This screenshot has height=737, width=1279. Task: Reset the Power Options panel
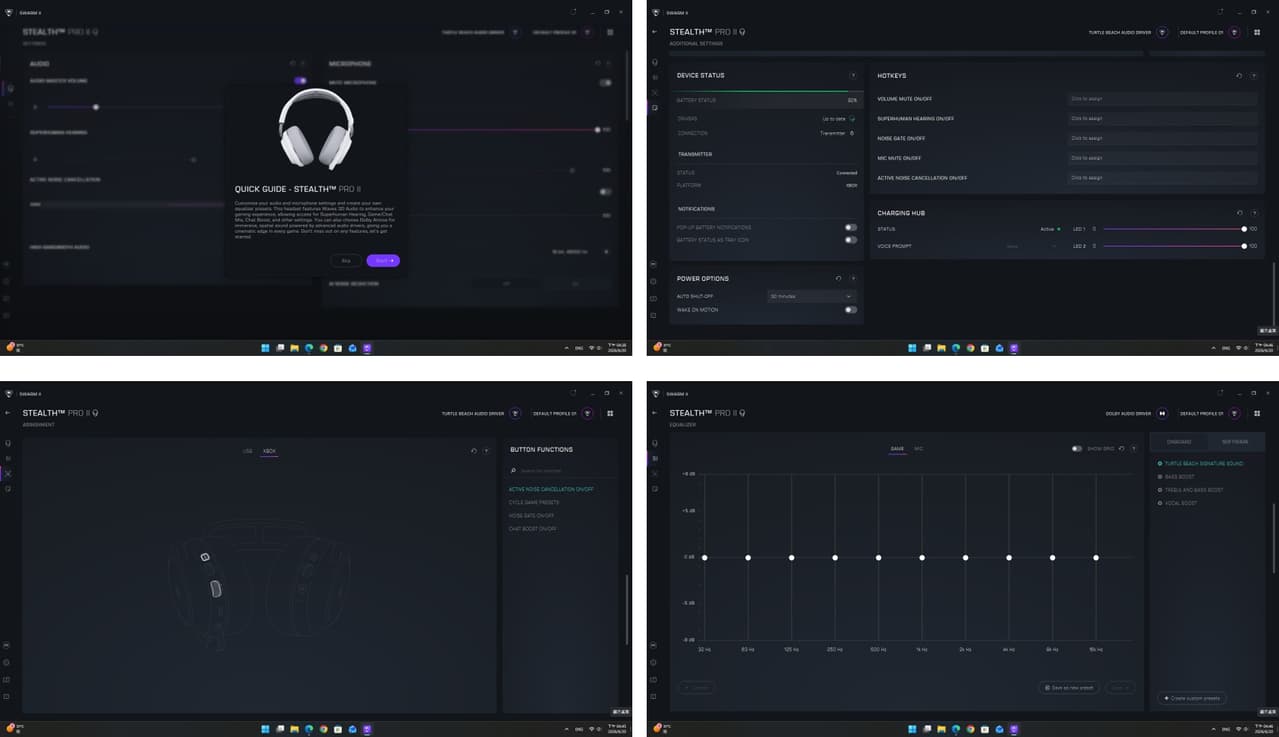coord(839,278)
